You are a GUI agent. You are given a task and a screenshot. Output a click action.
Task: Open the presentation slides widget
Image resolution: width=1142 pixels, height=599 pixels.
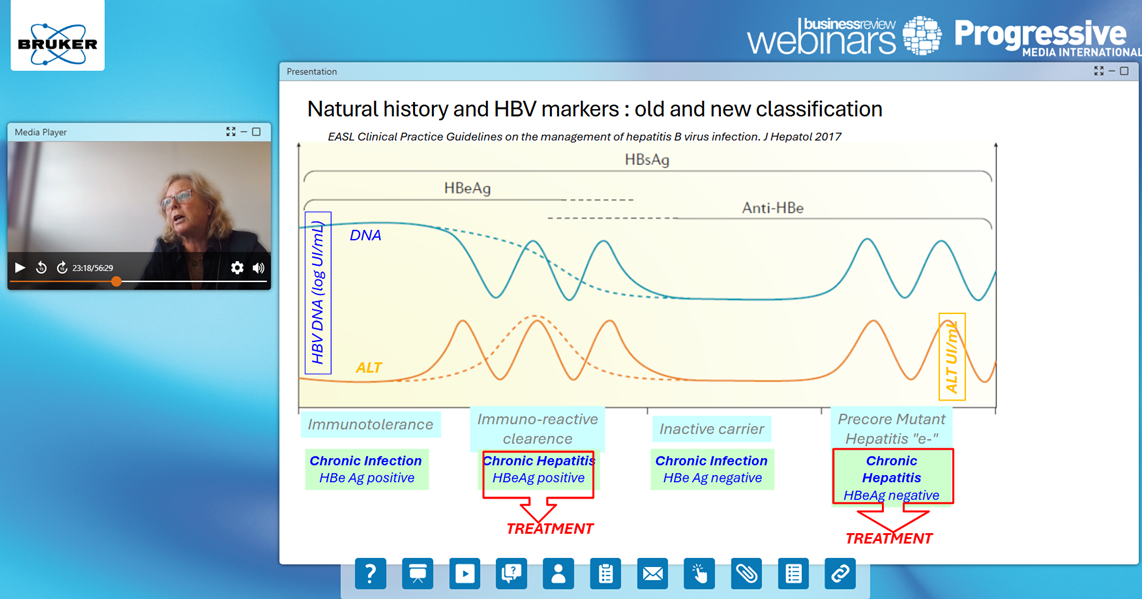417,574
